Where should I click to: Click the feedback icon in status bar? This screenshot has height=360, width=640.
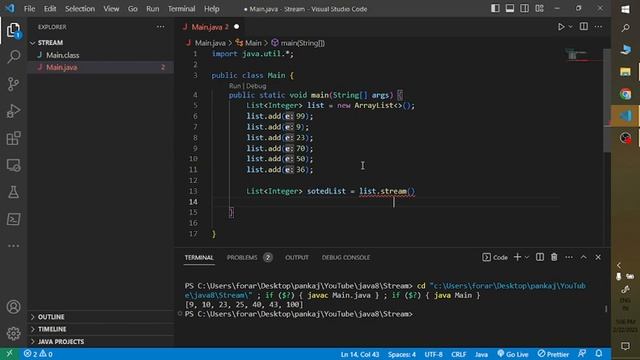[x=582, y=354]
